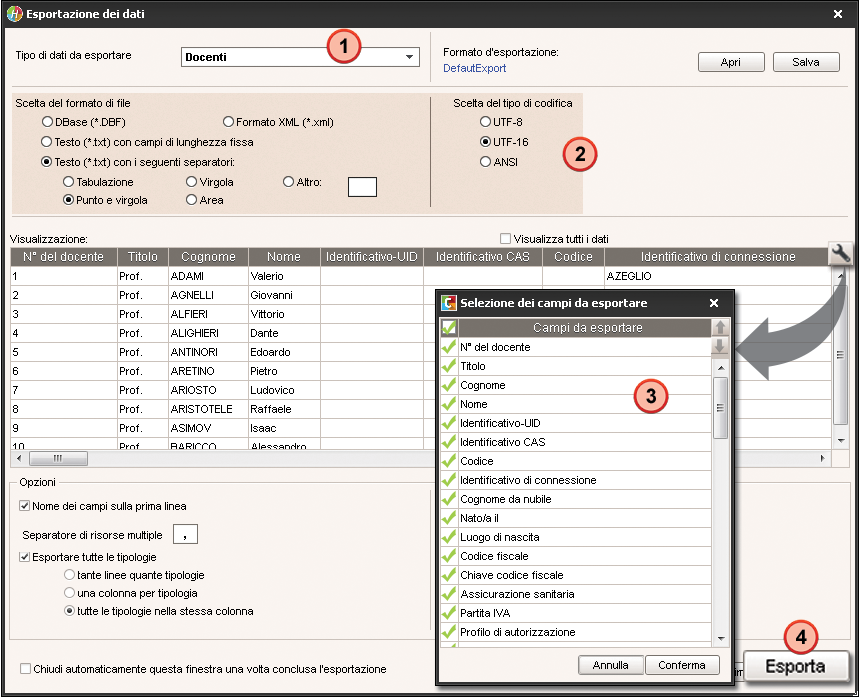This screenshot has height=698, width=866.
Task: Select una colonna per tipologia option
Action: [70, 593]
